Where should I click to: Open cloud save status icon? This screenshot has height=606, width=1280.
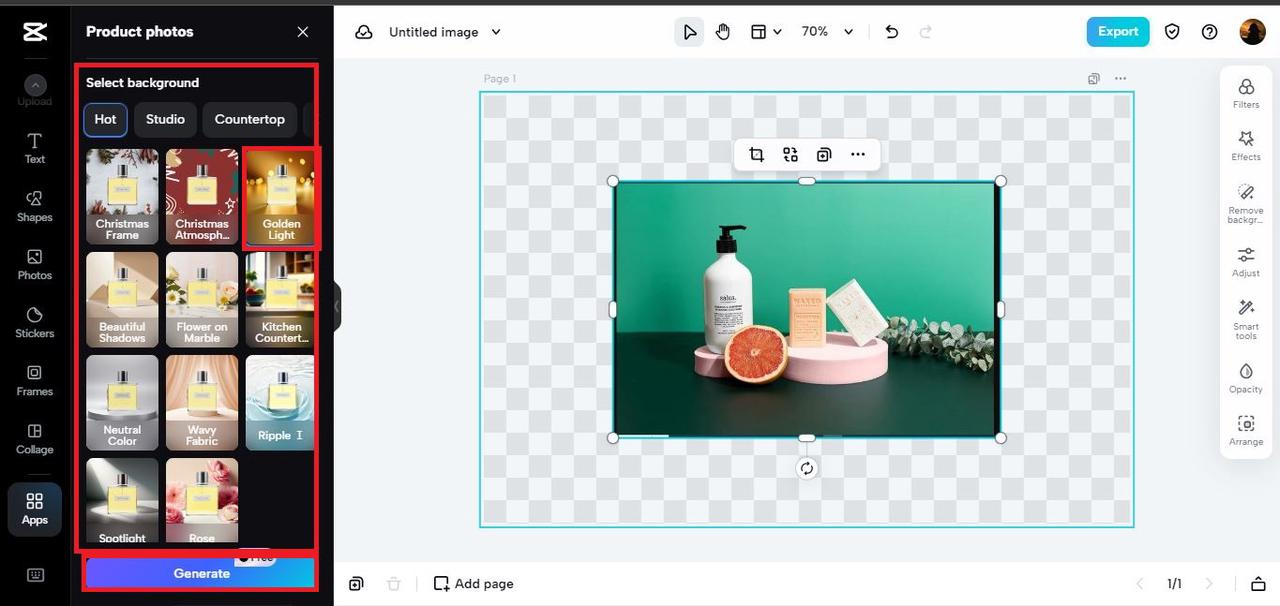tap(364, 32)
